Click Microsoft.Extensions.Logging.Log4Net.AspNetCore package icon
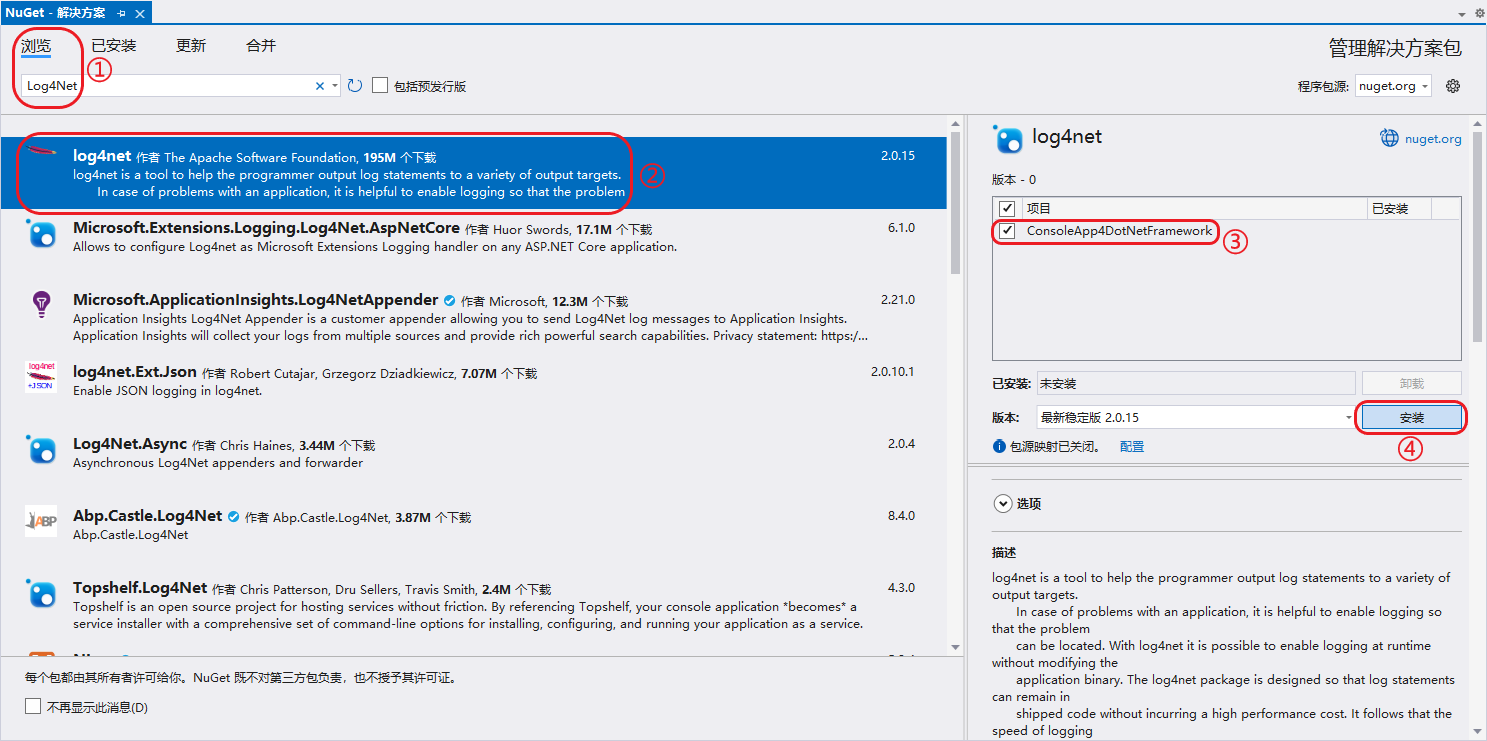 [41, 235]
